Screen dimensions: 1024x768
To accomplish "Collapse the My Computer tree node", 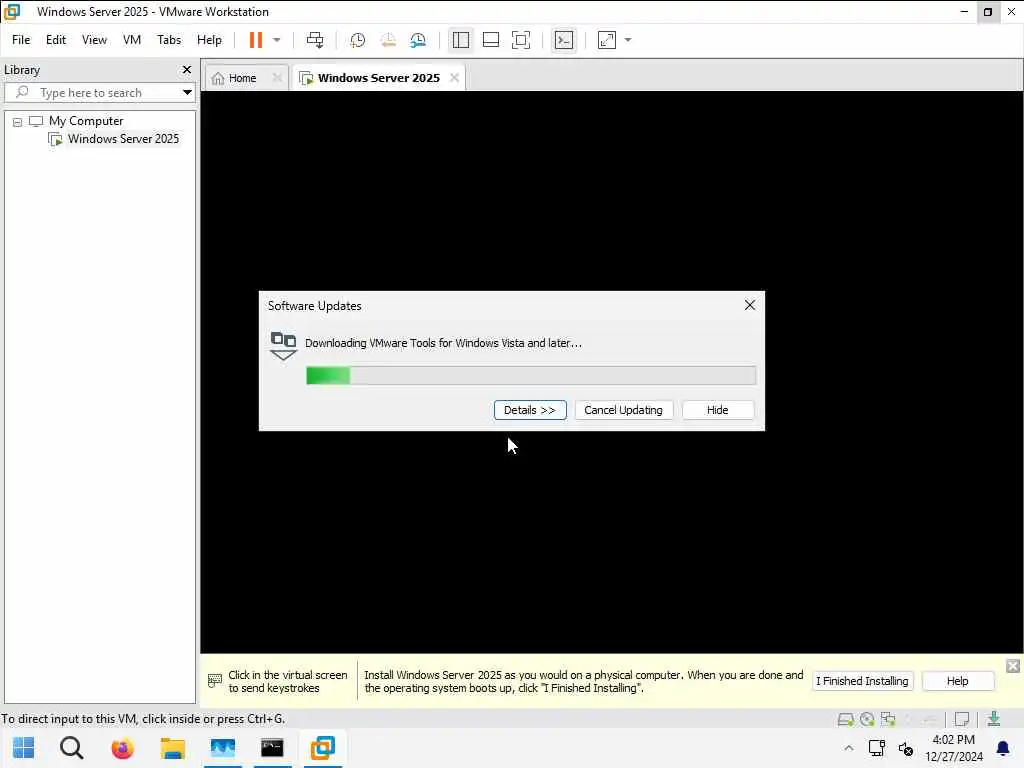I will click(x=18, y=121).
